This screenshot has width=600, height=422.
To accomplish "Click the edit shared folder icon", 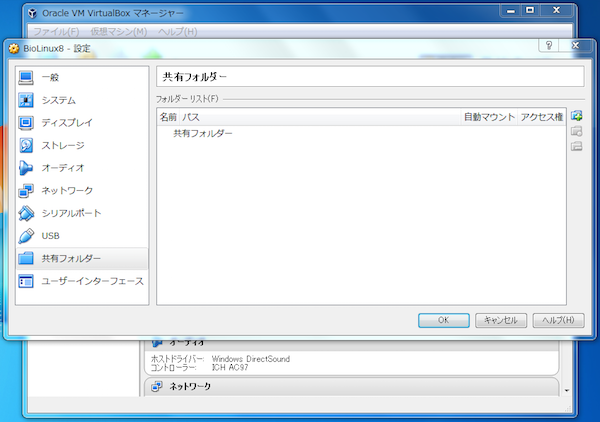I will [577, 131].
